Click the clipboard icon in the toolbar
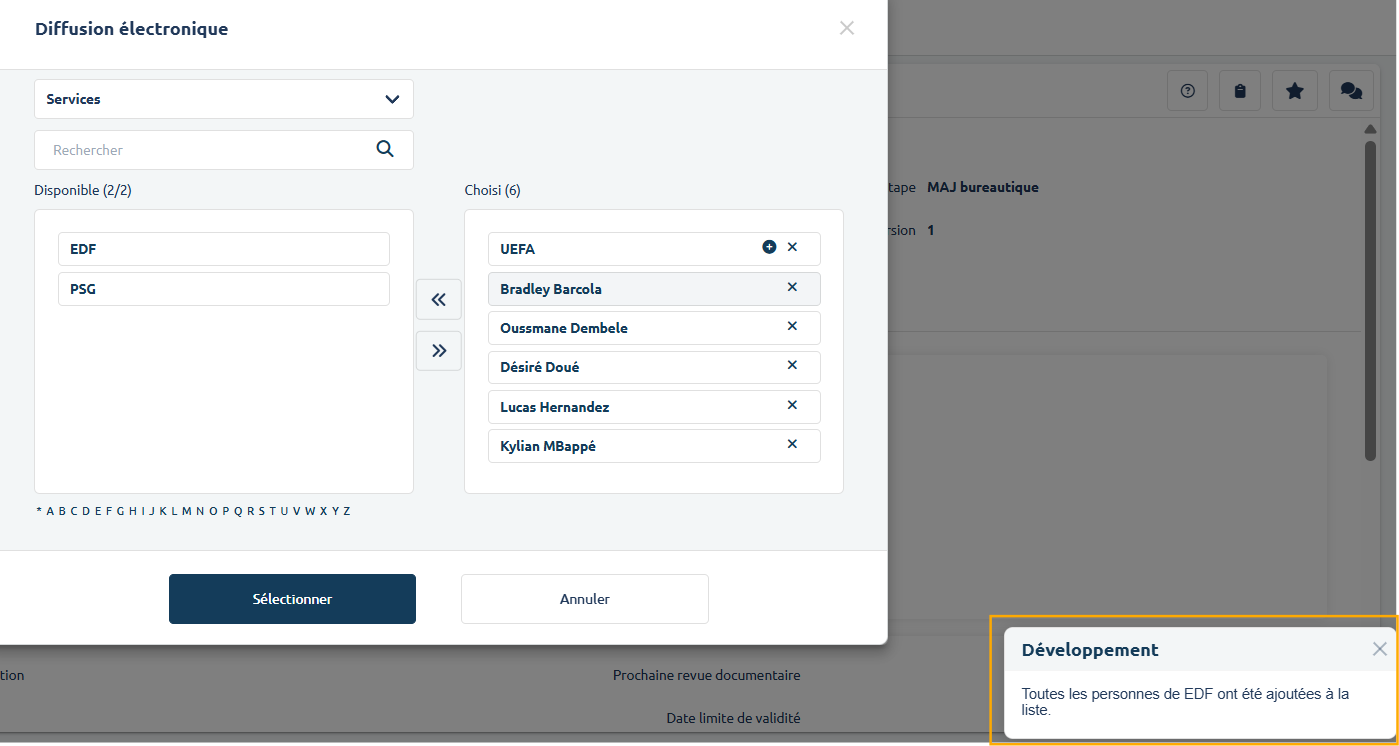This screenshot has width=1399, height=746. click(x=1240, y=91)
